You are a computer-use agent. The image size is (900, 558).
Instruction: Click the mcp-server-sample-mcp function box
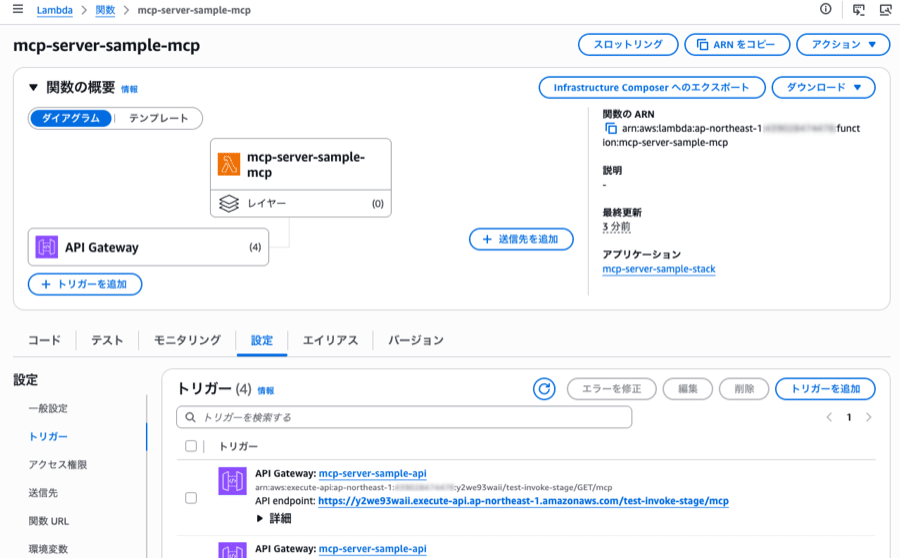(x=301, y=164)
